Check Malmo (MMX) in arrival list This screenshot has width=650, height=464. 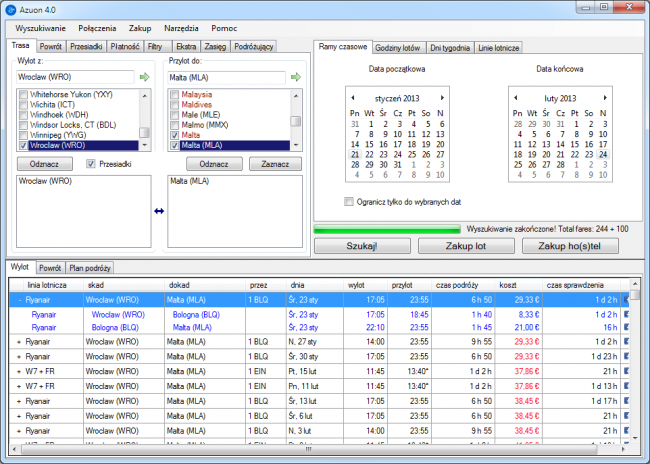[175, 123]
